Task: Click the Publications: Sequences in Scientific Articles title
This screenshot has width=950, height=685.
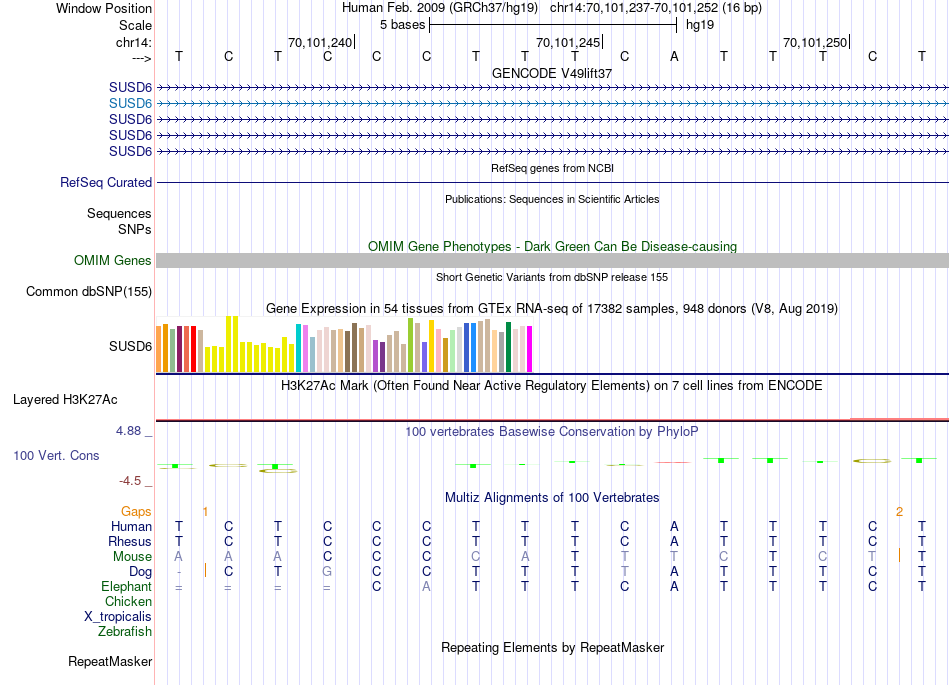Action: tap(552, 199)
